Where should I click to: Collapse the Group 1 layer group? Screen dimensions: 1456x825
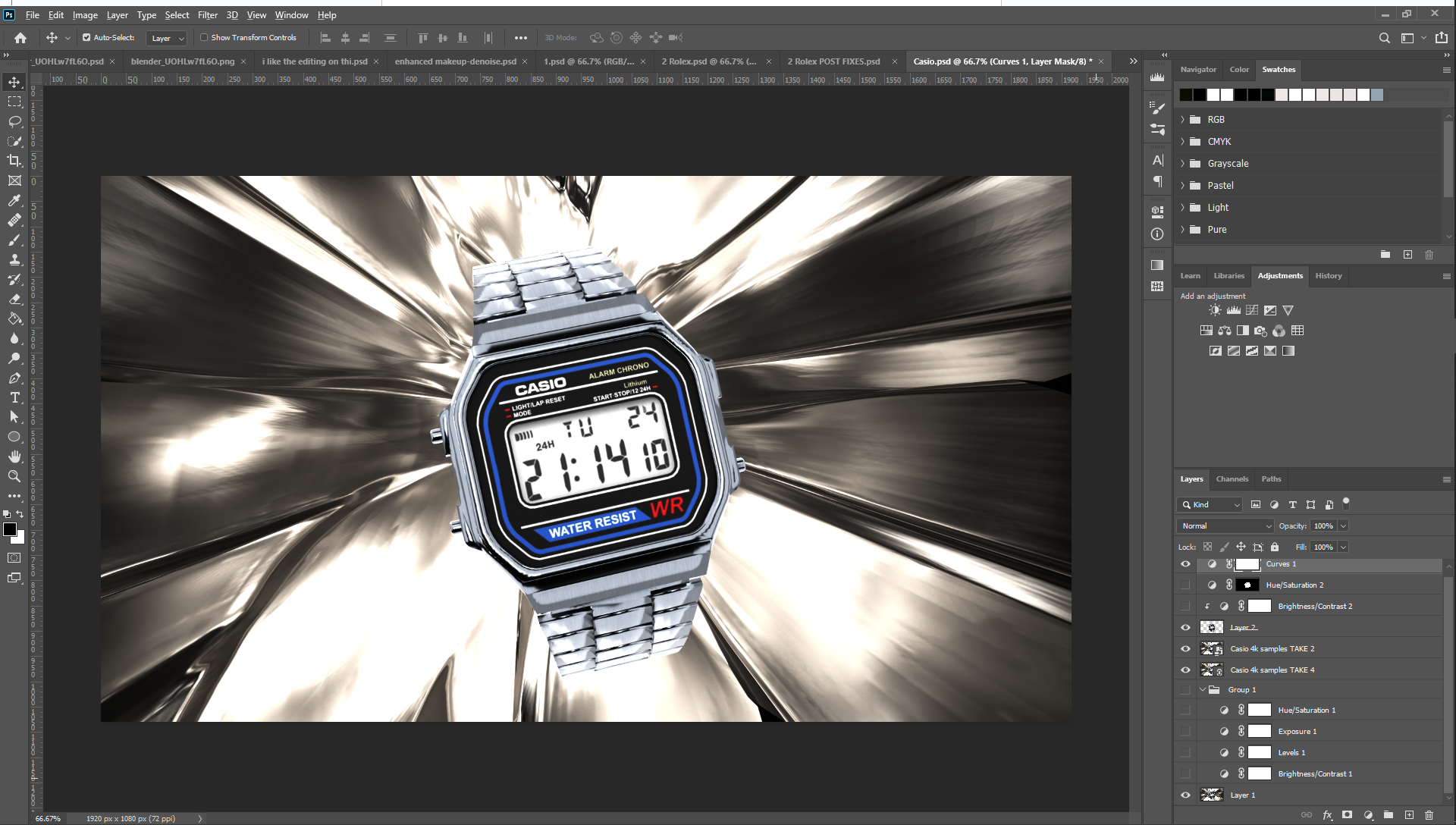(1203, 690)
